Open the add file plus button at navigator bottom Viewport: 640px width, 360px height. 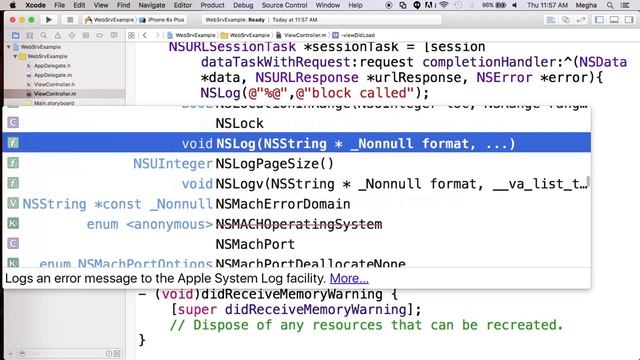(x=10, y=353)
